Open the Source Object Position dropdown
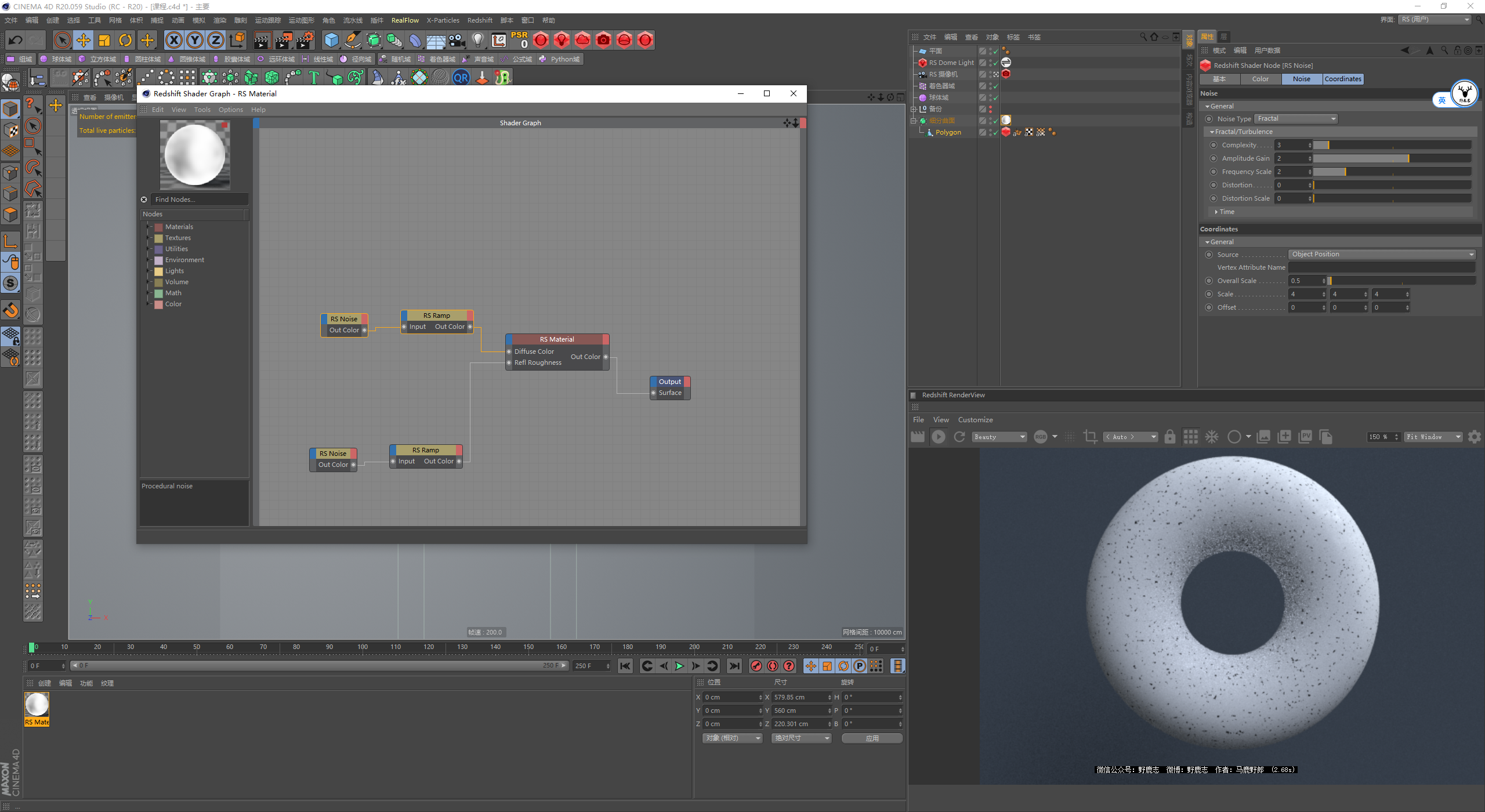 pyautogui.click(x=1382, y=255)
